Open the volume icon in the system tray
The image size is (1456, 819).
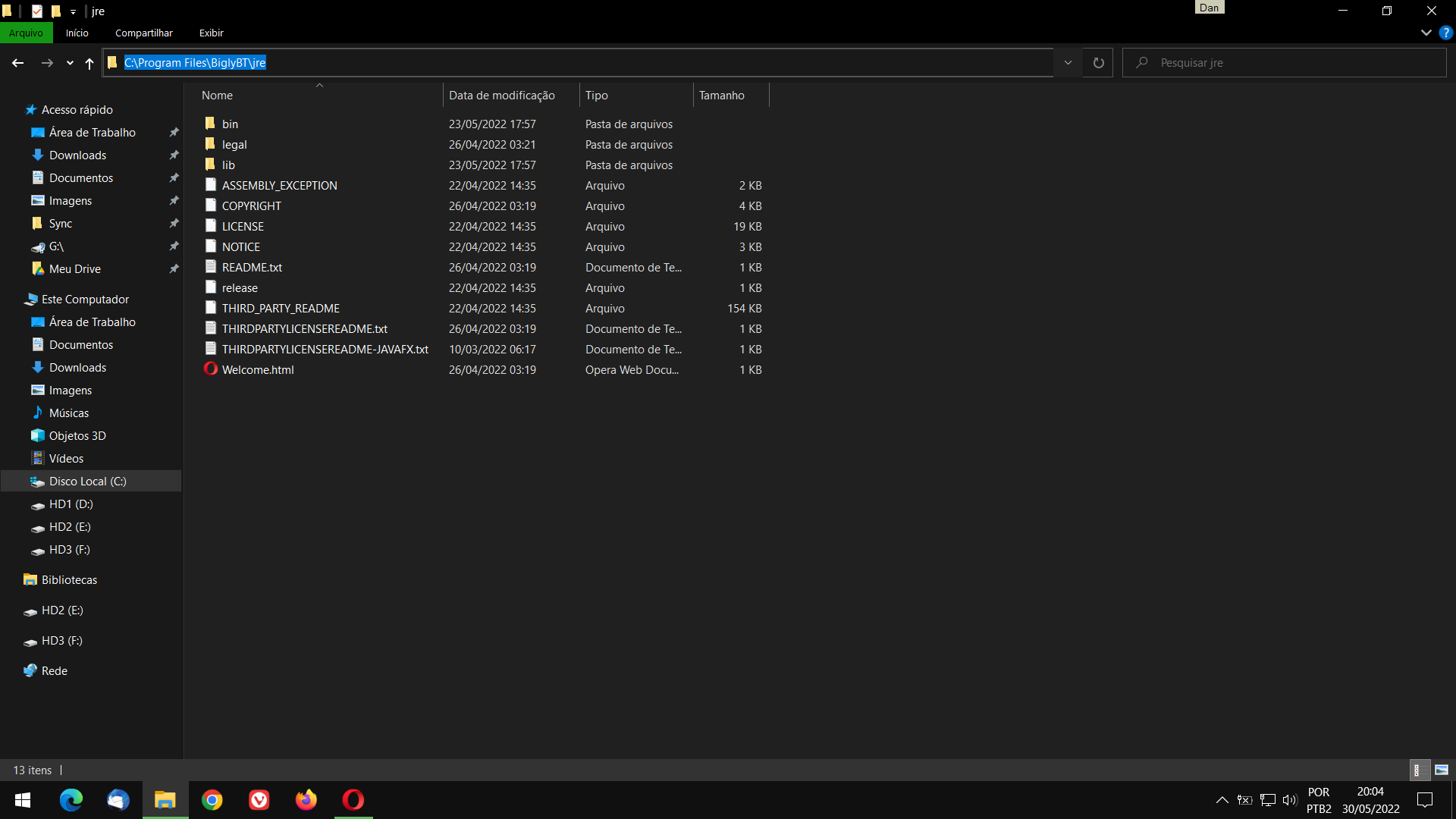(1290, 799)
